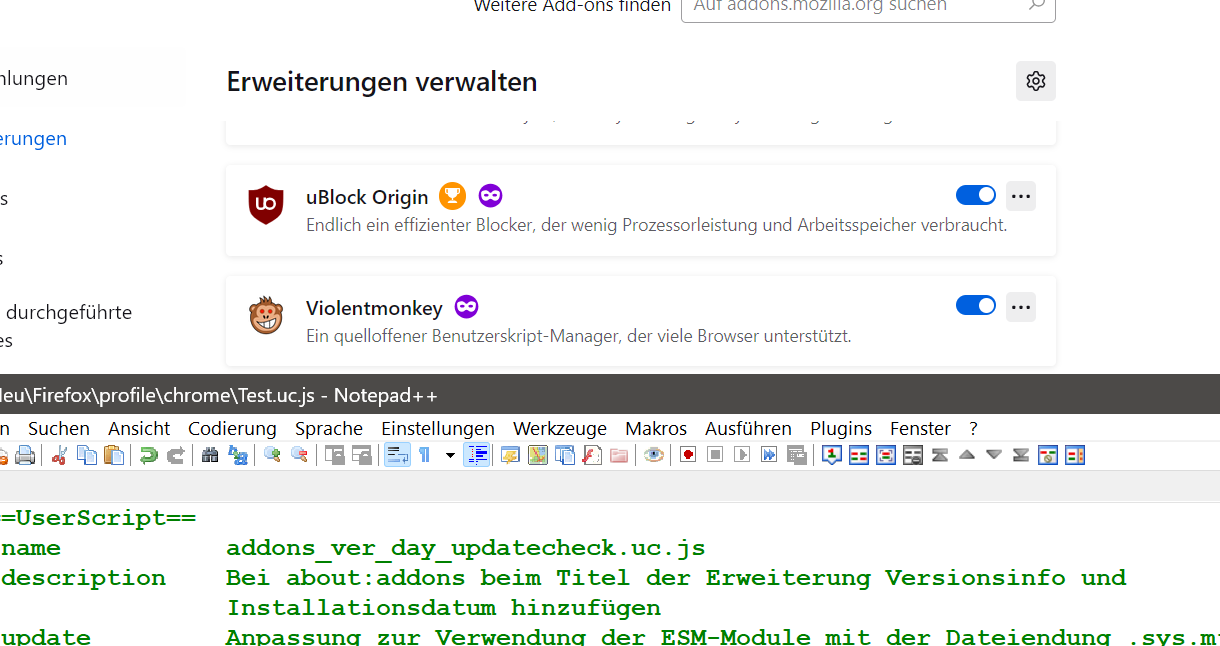Click the Save Recorded Macro icon
Screen dimensions: 1220x646
pos(797,455)
